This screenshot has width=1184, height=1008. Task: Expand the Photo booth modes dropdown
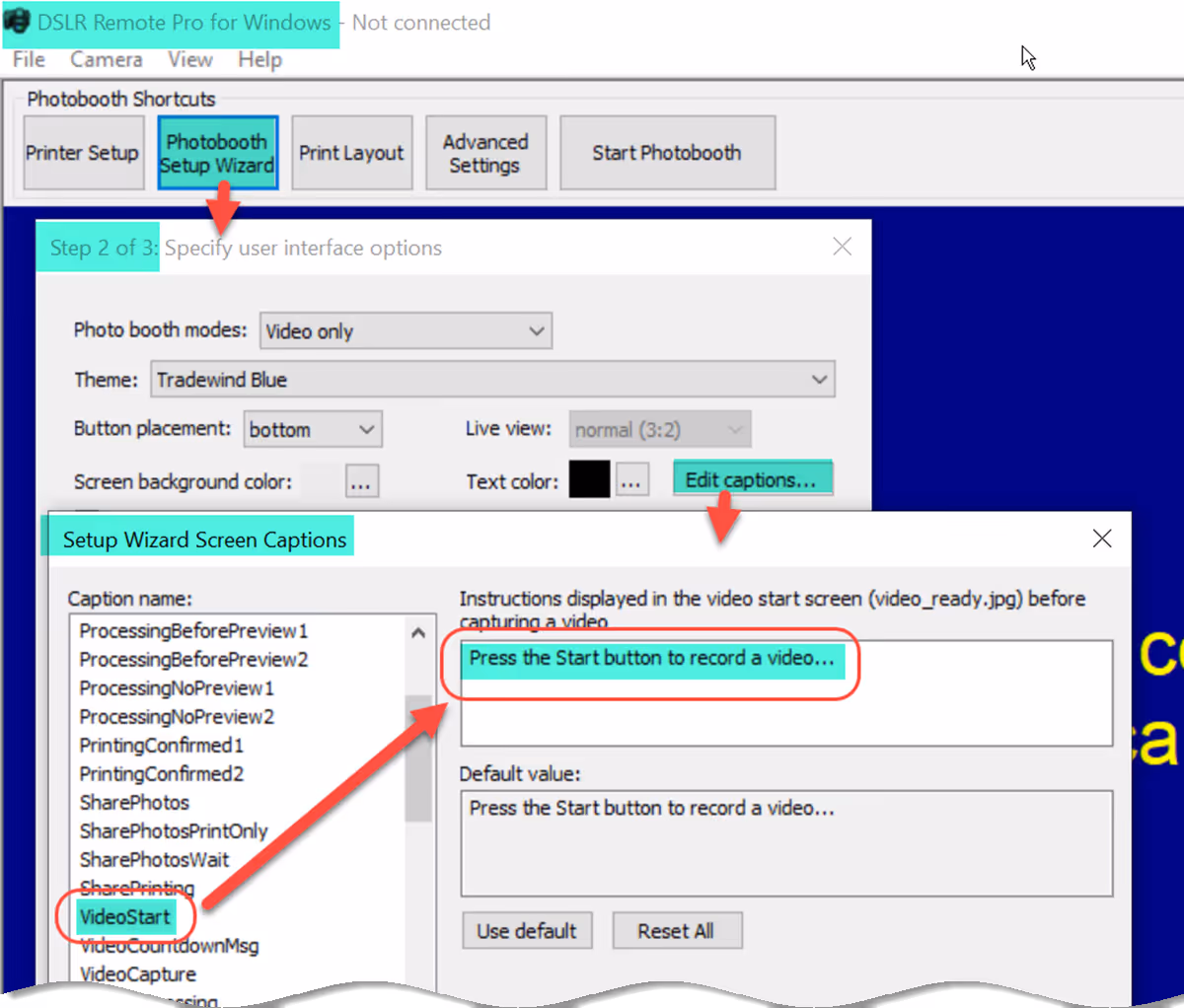pyautogui.click(x=406, y=331)
